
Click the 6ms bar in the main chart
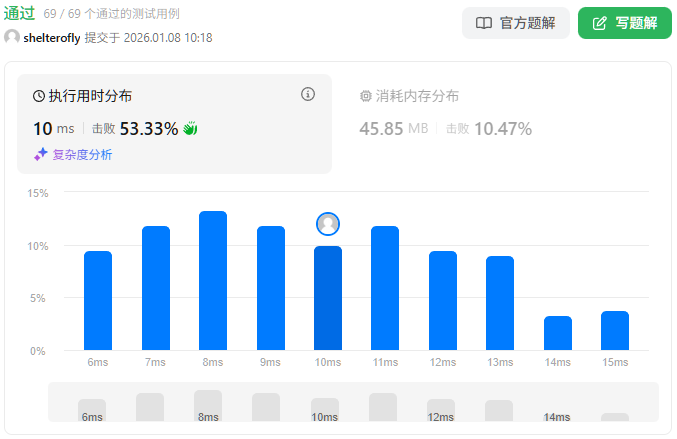[98, 300]
